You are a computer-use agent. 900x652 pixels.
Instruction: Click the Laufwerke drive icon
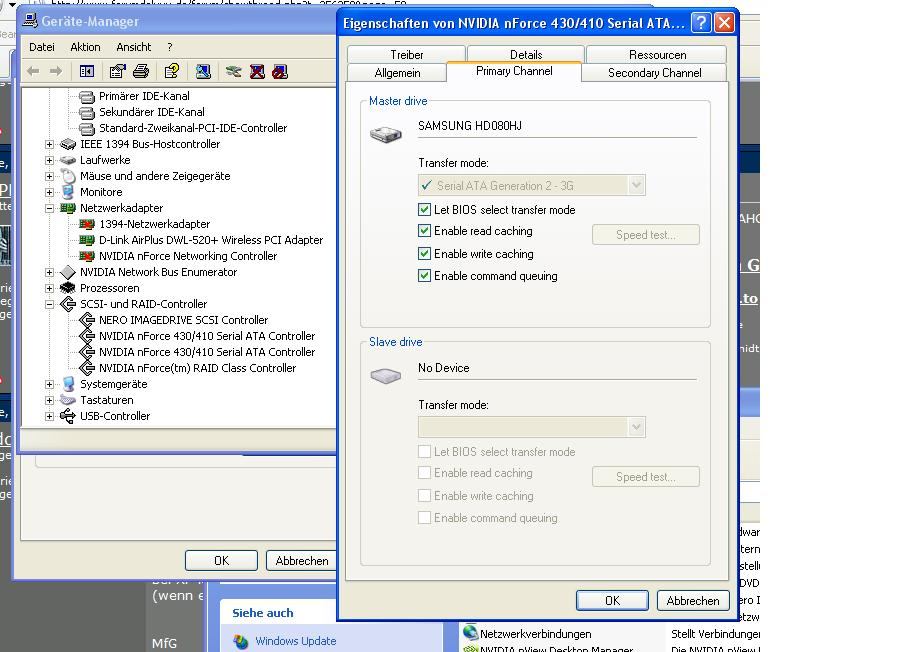coord(68,160)
